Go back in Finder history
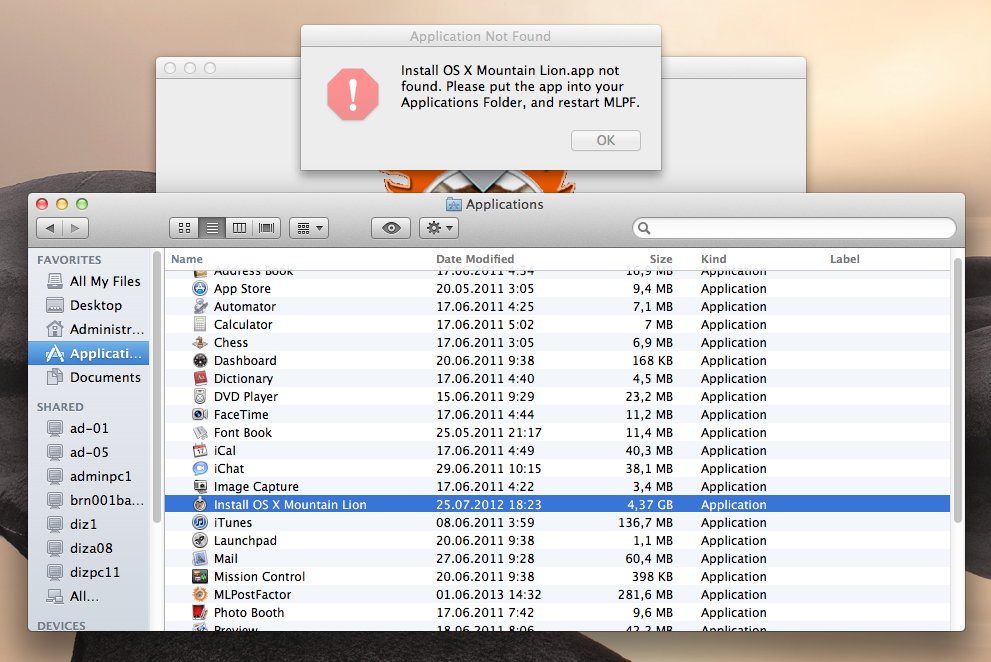 point(50,228)
